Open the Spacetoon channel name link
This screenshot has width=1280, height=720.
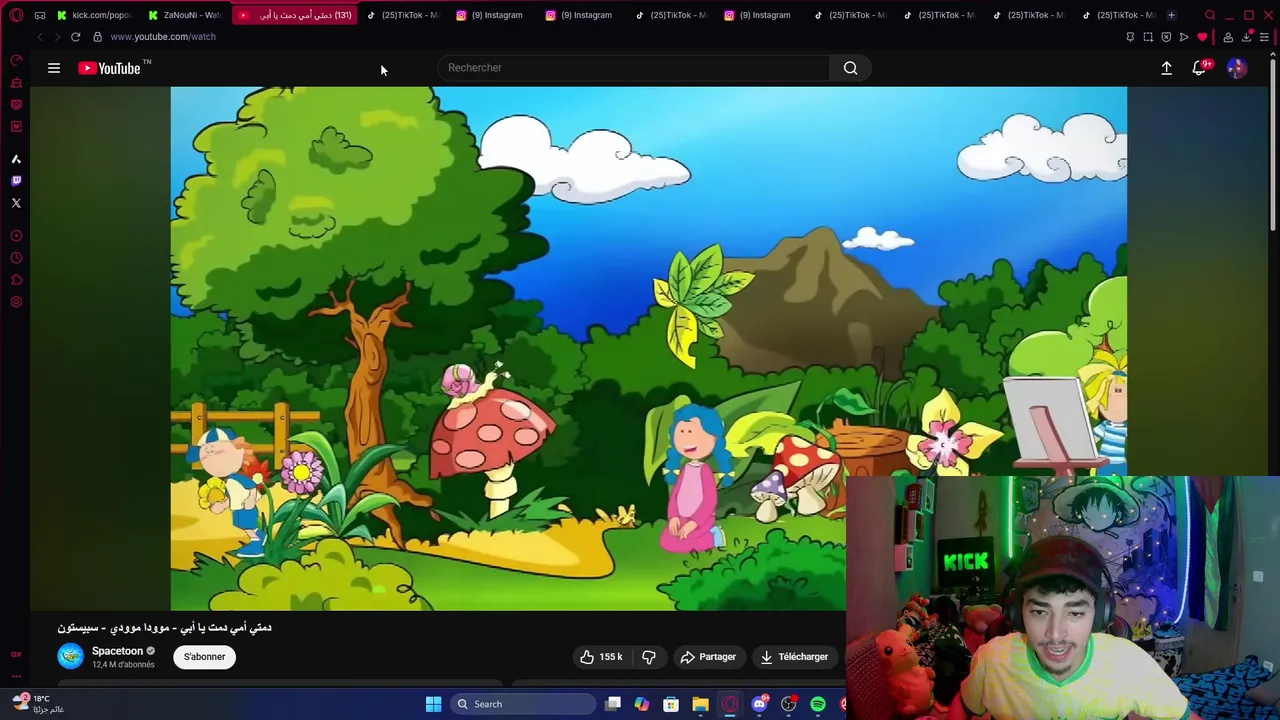point(117,651)
